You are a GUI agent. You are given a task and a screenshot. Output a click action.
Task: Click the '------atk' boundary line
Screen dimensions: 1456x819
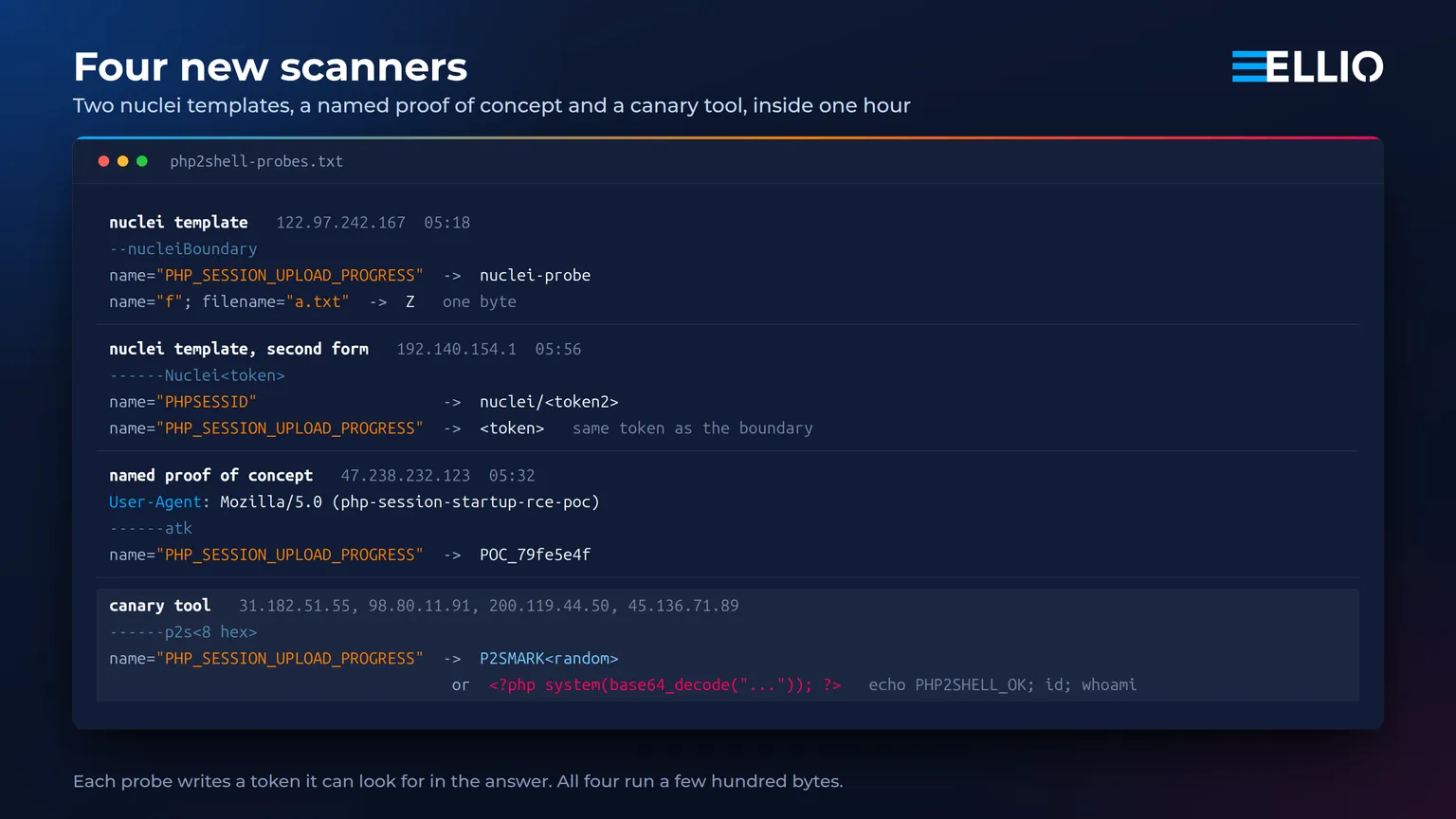tap(151, 529)
